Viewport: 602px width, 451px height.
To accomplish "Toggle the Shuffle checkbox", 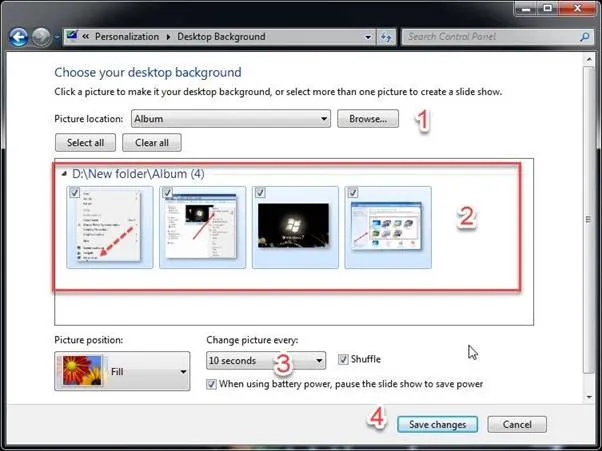I will tap(343, 360).
